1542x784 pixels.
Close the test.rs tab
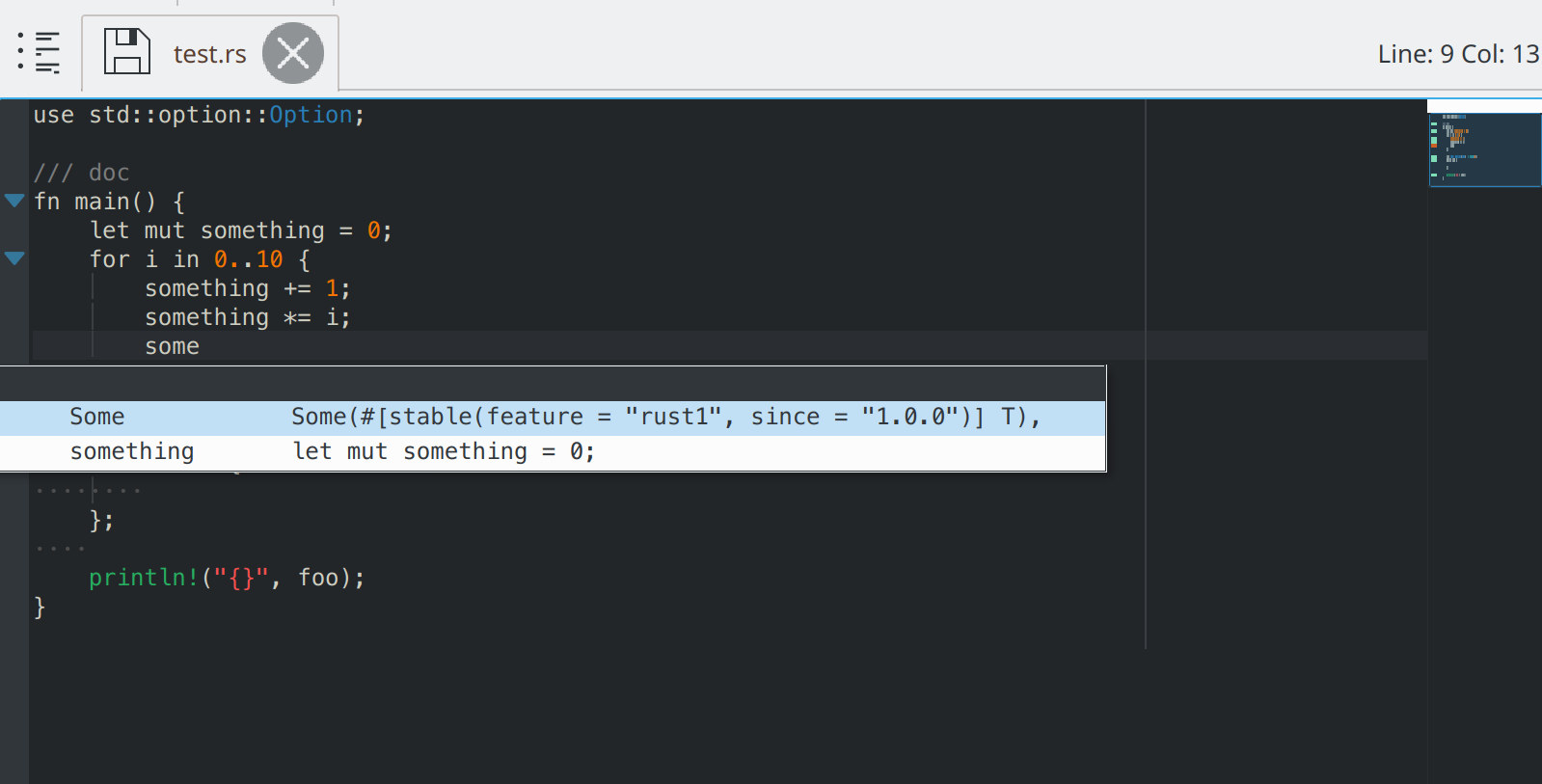click(x=293, y=53)
